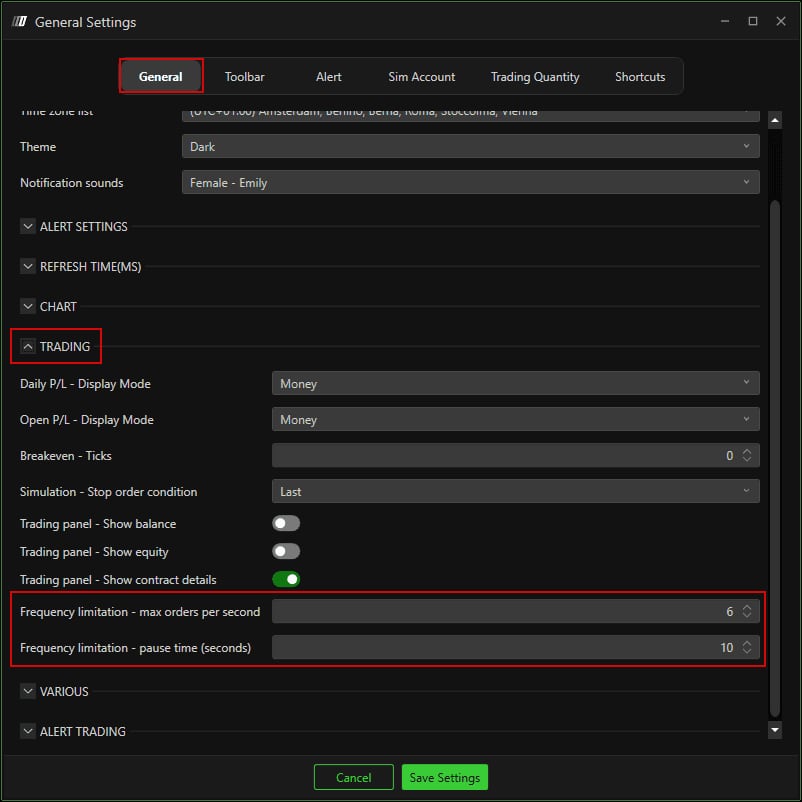Adjust pause time seconds using stepper arrows
The width and height of the screenshot is (802, 802).
pyautogui.click(x=747, y=648)
